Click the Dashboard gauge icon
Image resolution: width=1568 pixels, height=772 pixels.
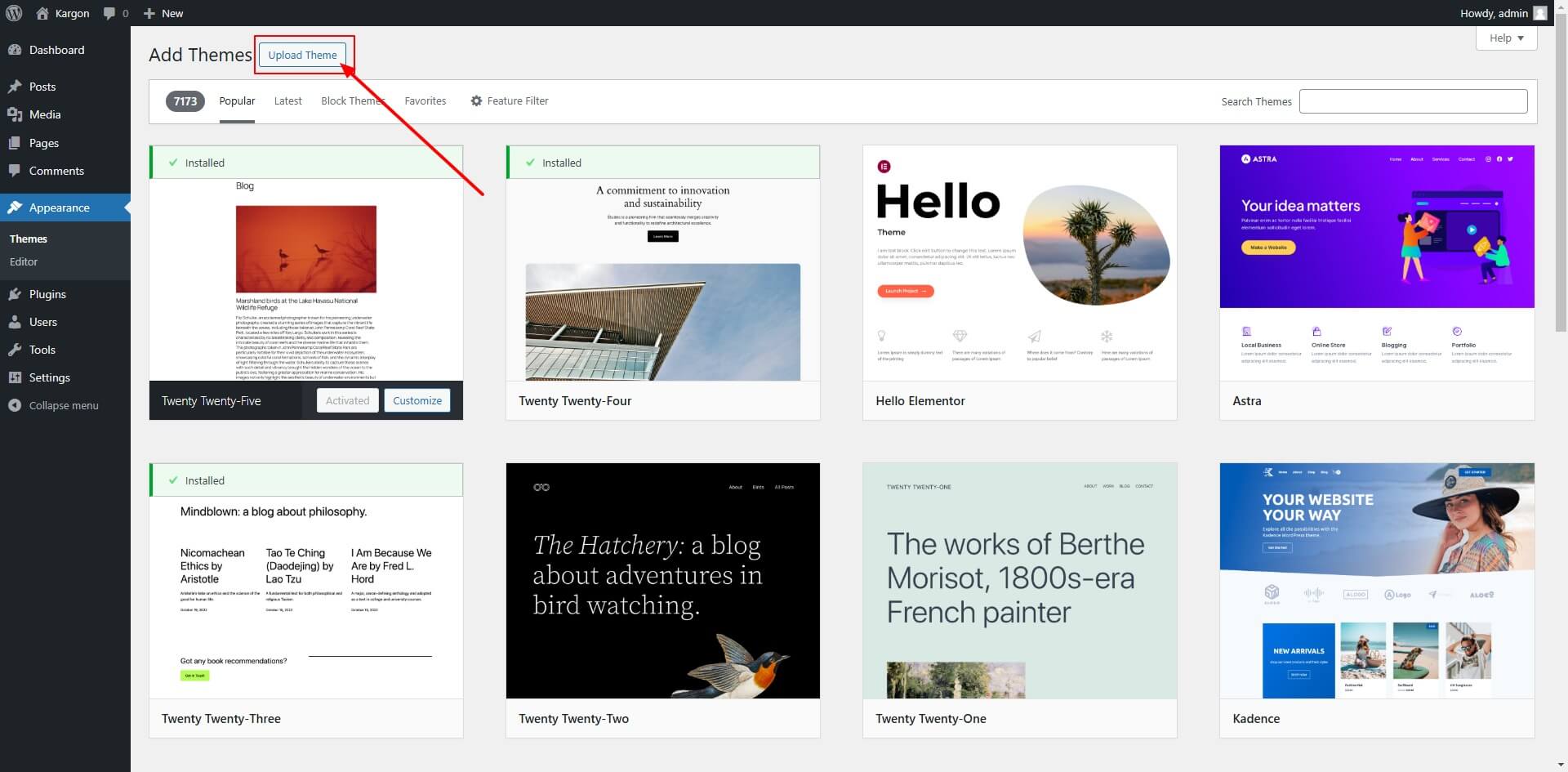(x=15, y=50)
